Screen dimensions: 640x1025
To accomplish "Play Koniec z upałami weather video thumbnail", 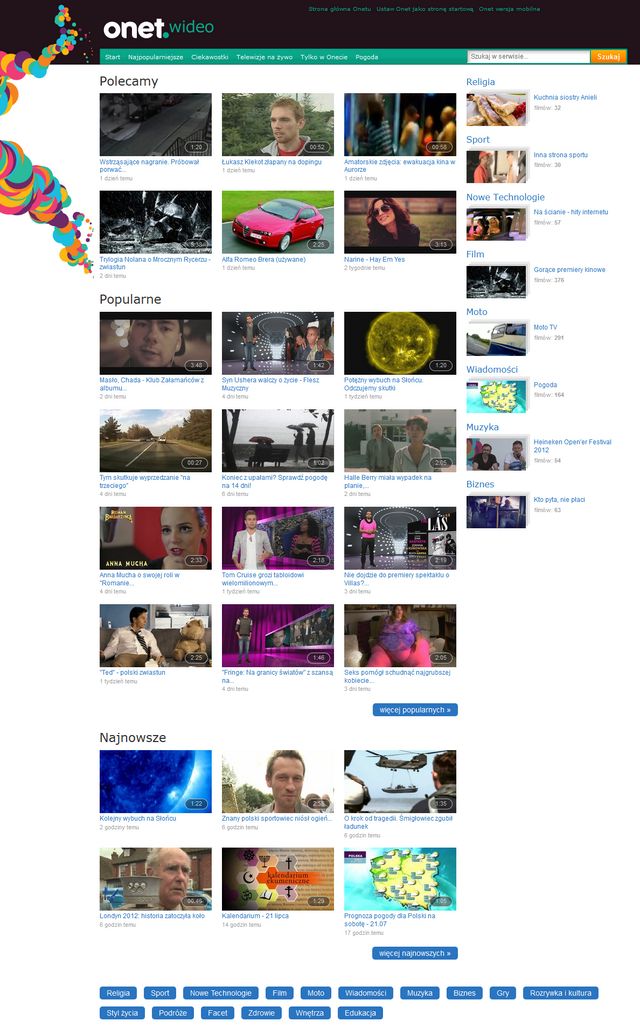I will (x=278, y=440).
